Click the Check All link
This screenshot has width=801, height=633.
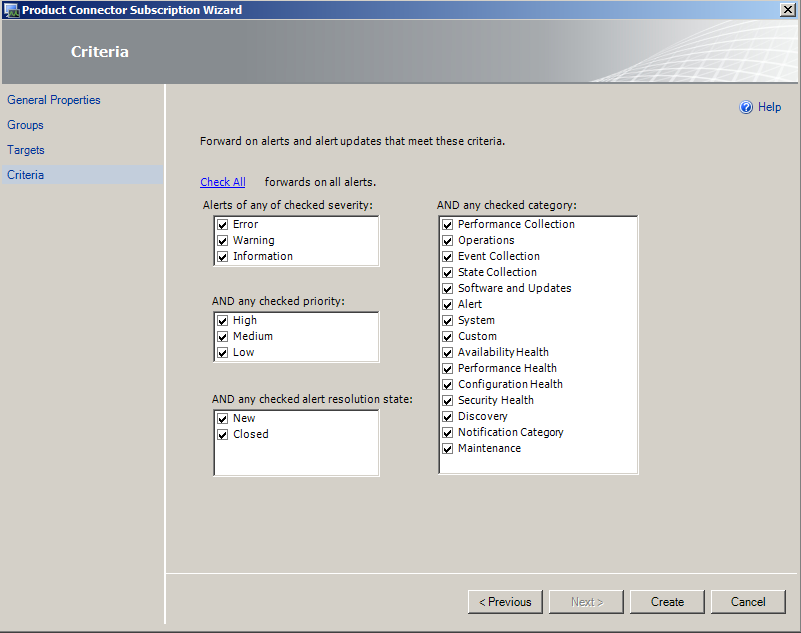[223, 182]
